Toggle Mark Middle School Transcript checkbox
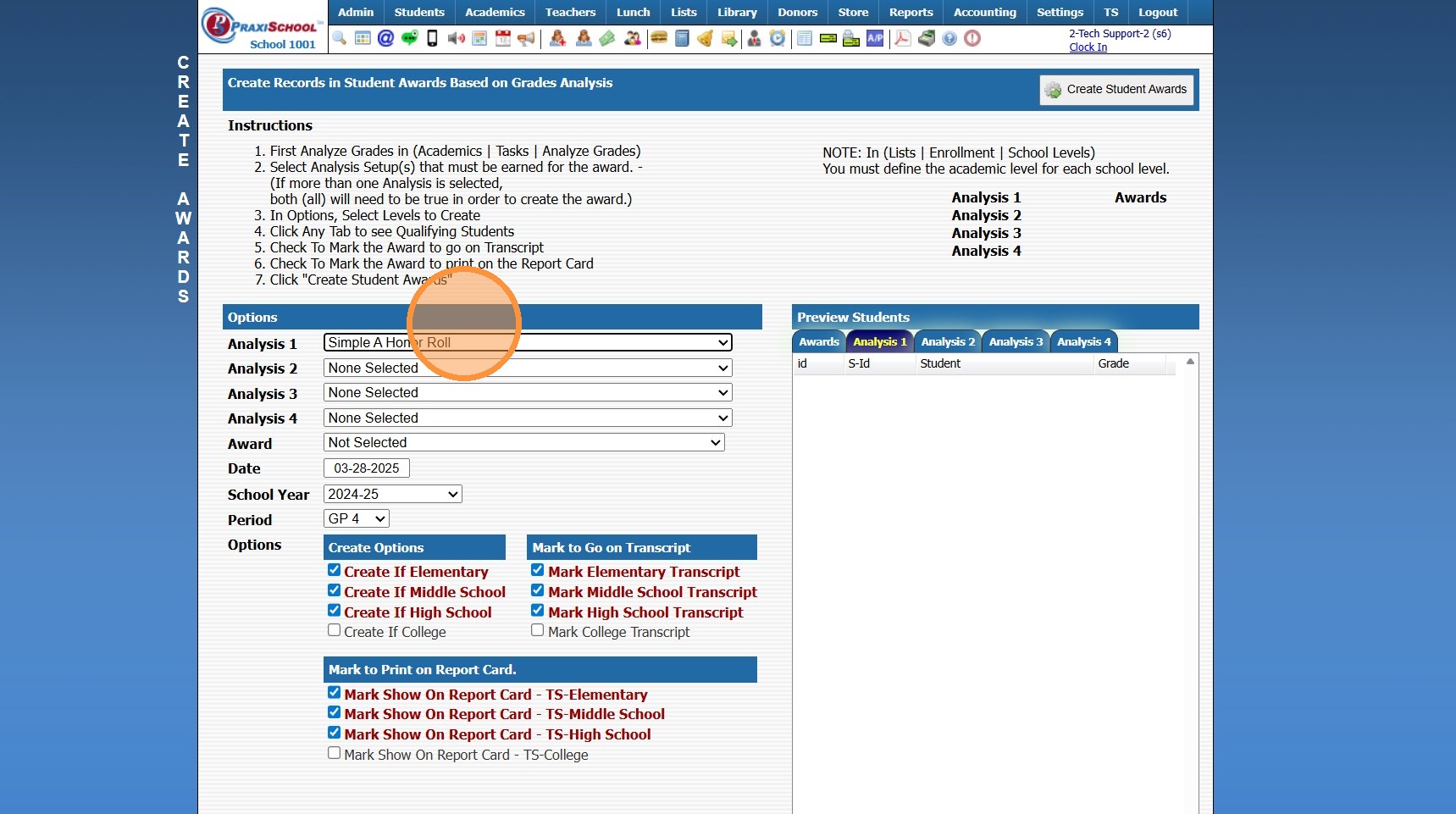Image resolution: width=1456 pixels, height=814 pixels. (x=537, y=590)
